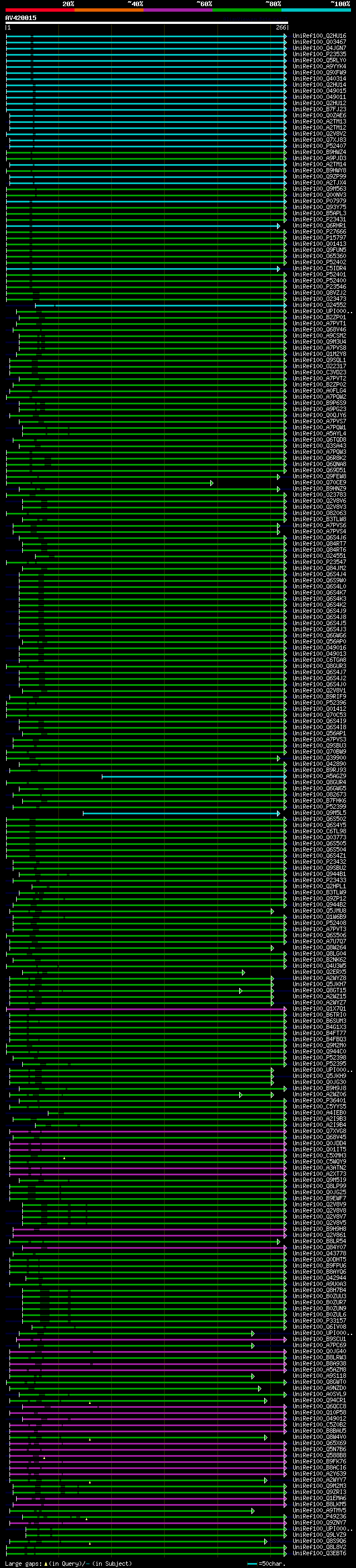
Task: Click the UniRef100_Q9M5L5 label
Action: click(x=319, y=813)
